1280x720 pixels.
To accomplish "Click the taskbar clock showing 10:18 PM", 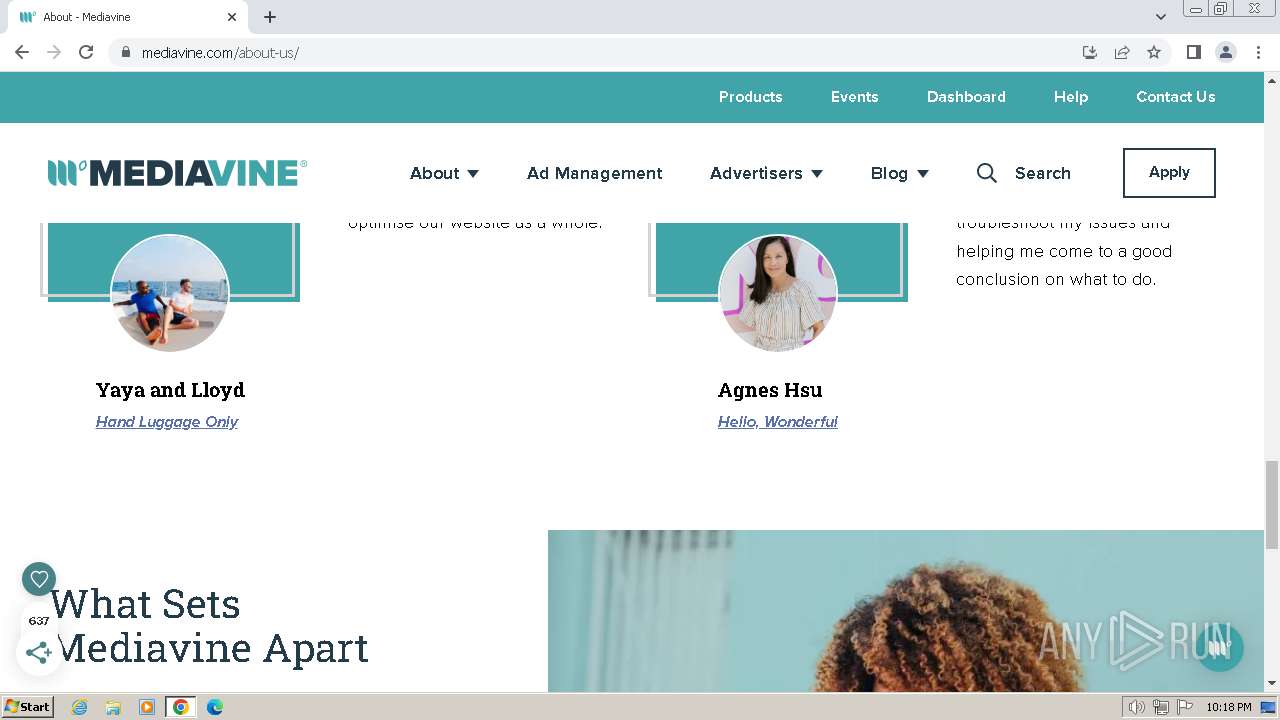I will pos(1229,707).
